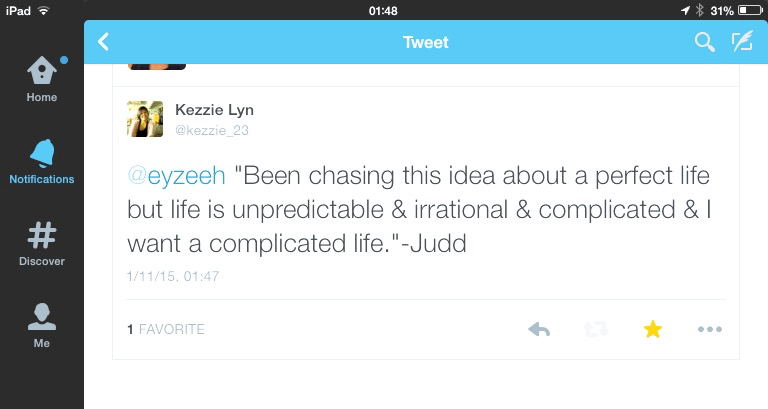Reply to Kezzie Lyn's tweet
This screenshot has width=768, height=409.
pos(539,329)
